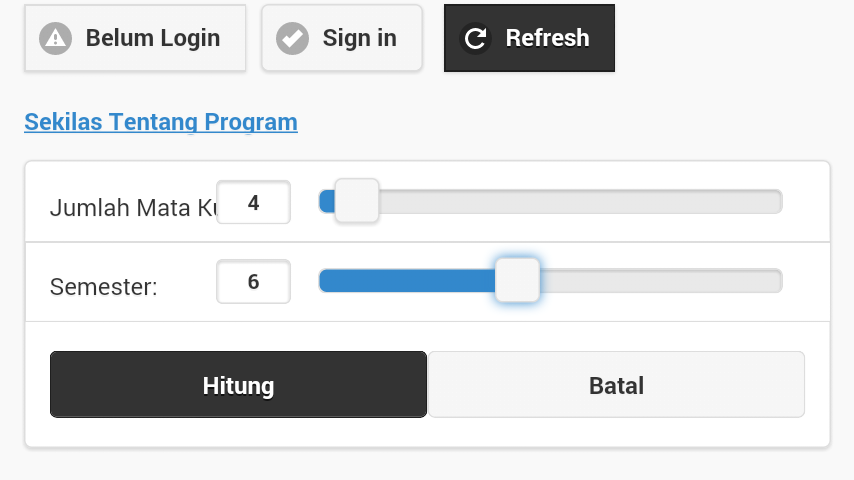Click the gray unfilled Jumlah Mata Kuliah track

[581, 202]
